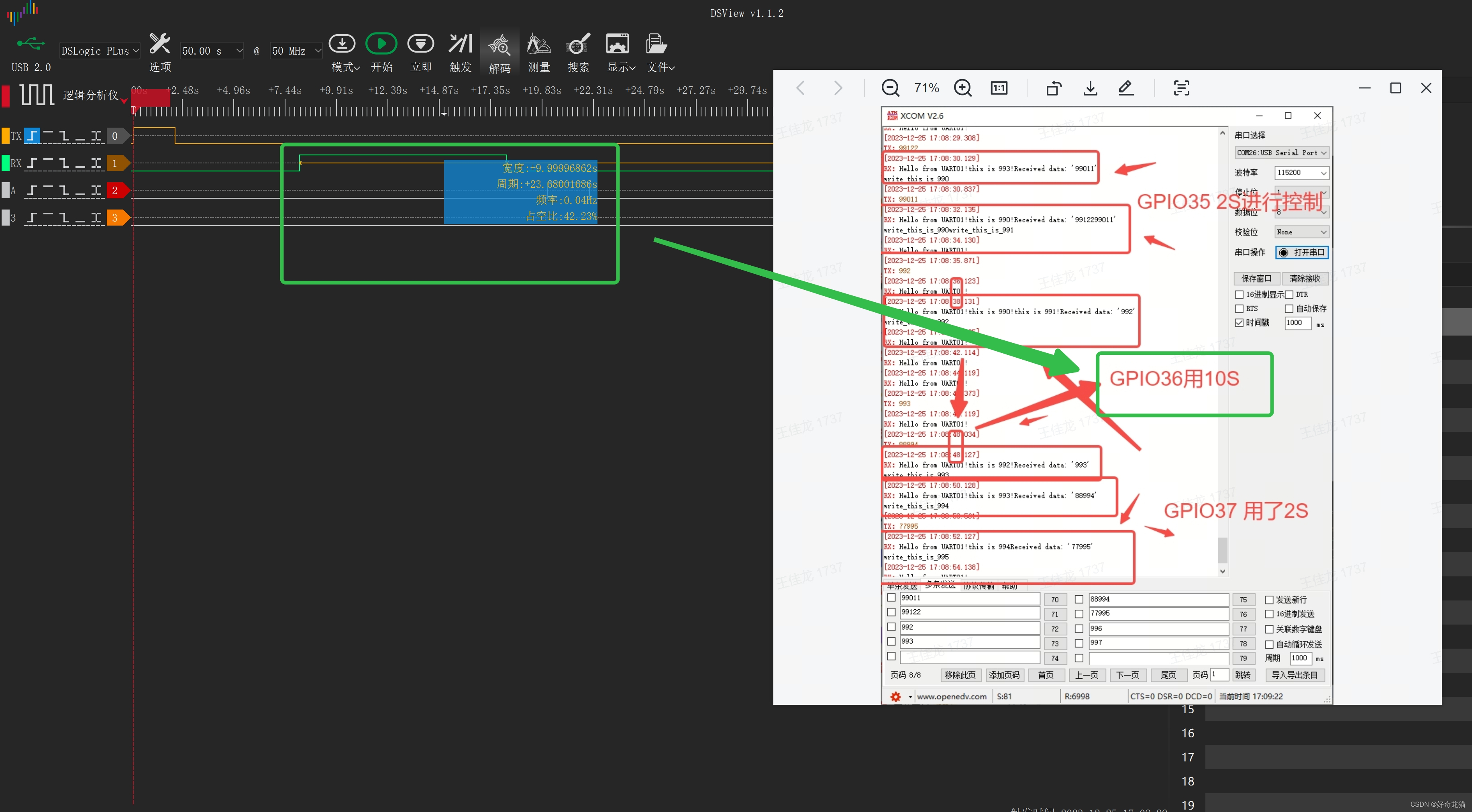Toggle the 16进制显示 checkbox
1472x812 pixels.
(1239, 295)
